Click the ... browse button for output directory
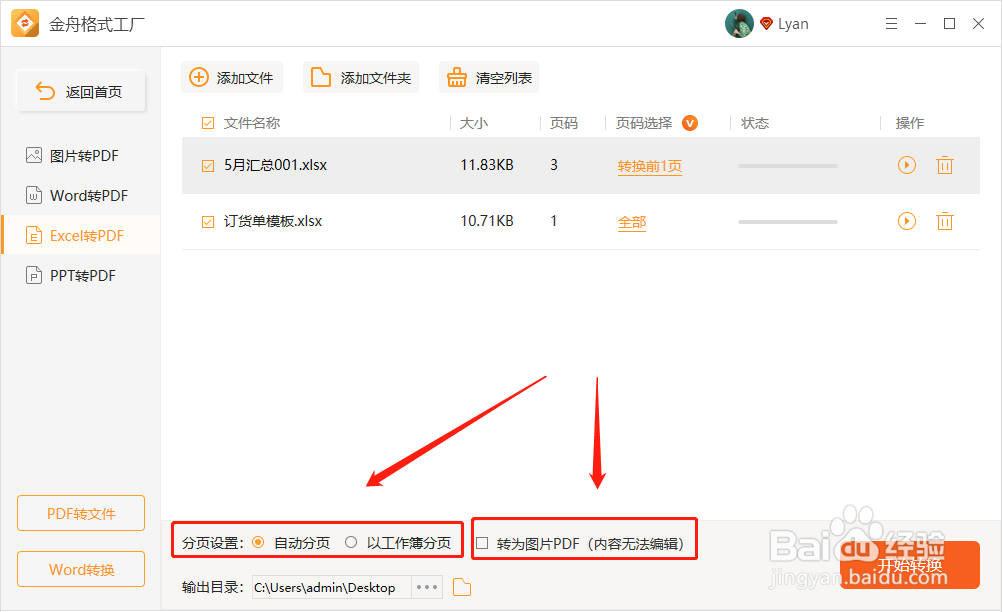The height and width of the screenshot is (612, 1003). 426,587
